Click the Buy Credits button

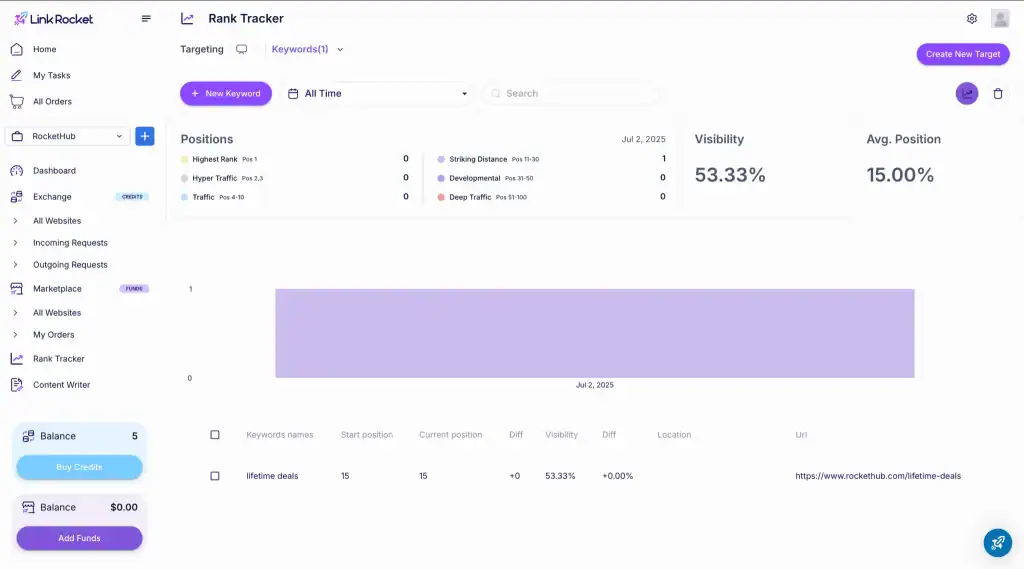[79, 467]
